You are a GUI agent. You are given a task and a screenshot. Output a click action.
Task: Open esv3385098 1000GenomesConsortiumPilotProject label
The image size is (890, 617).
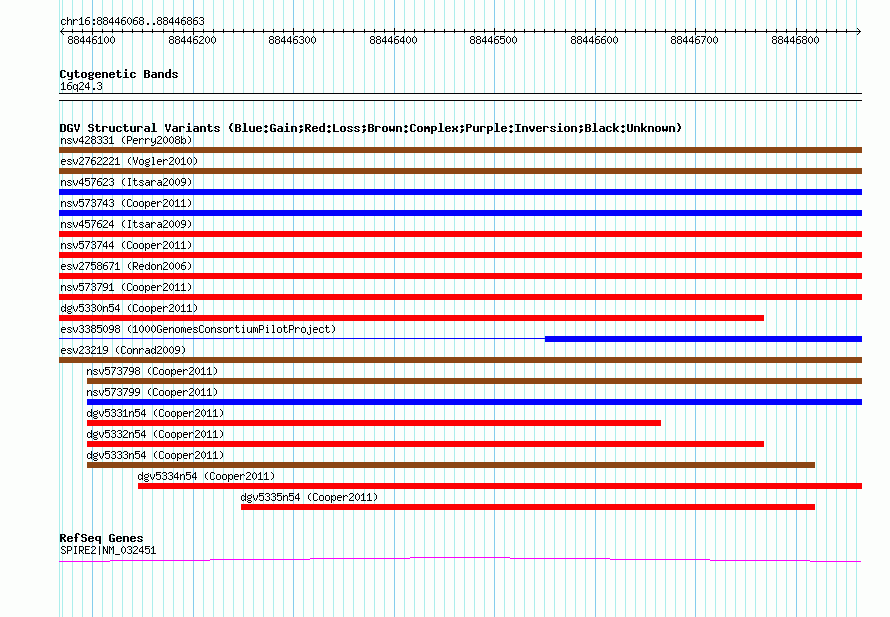point(198,329)
